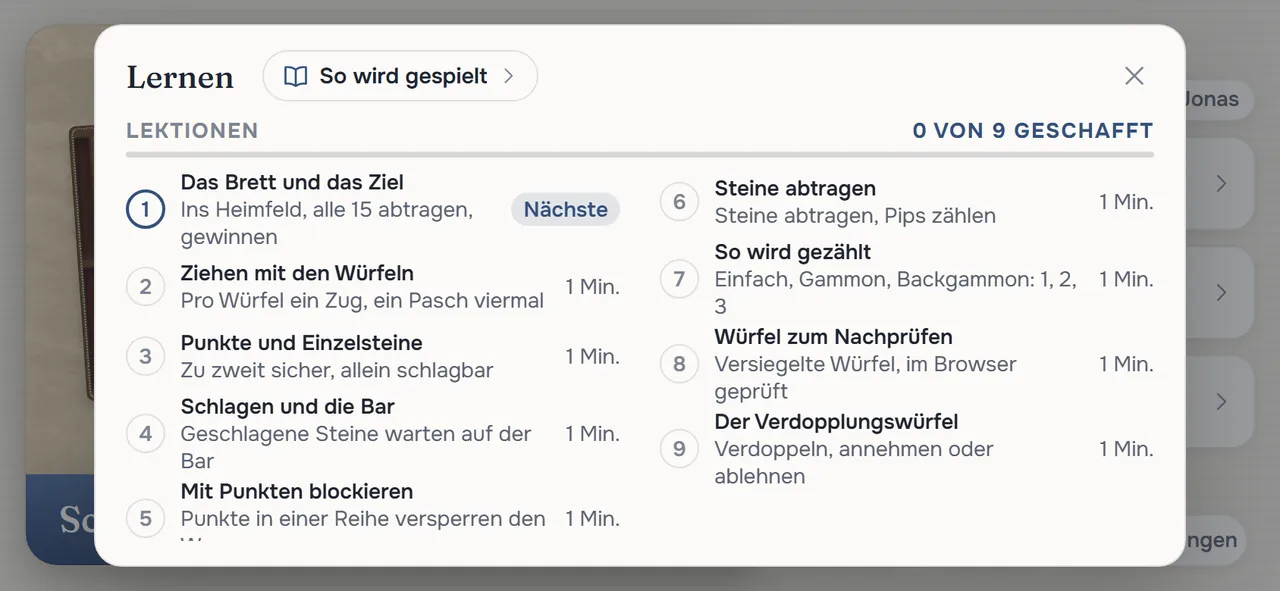Click text Geschlagene Steine warten auf der Bar
This screenshot has width=1280, height=591.
click(x=356, y=448)
